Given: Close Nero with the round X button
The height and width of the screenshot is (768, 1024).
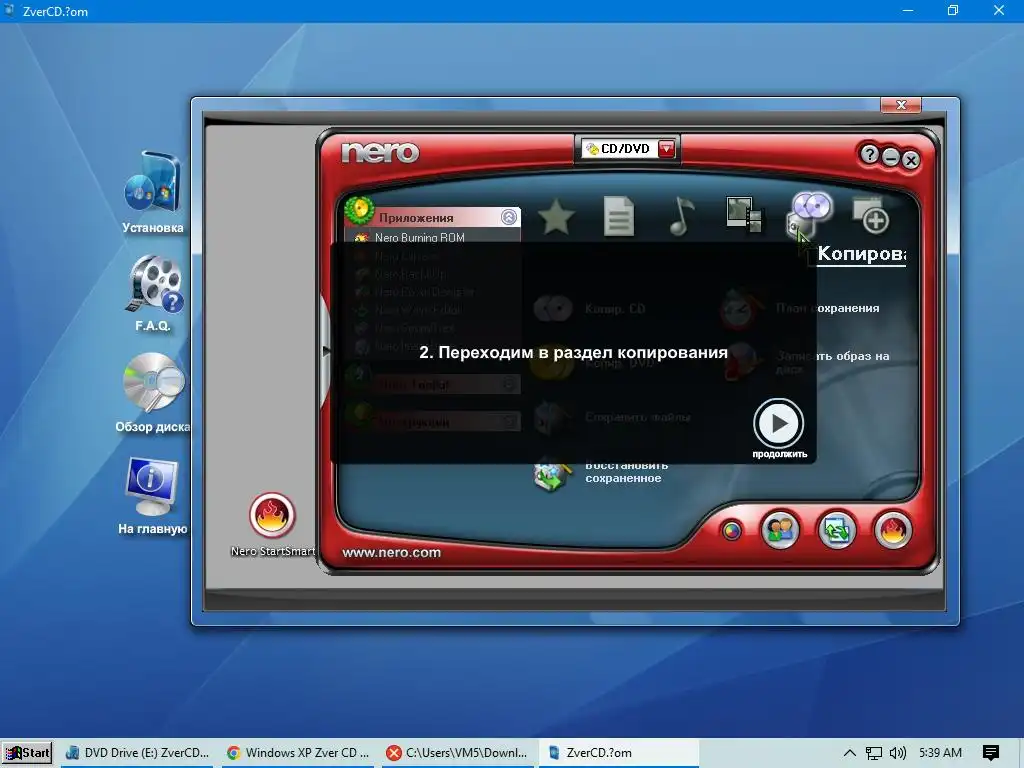Looking at the screenshot, I should 911,159.
